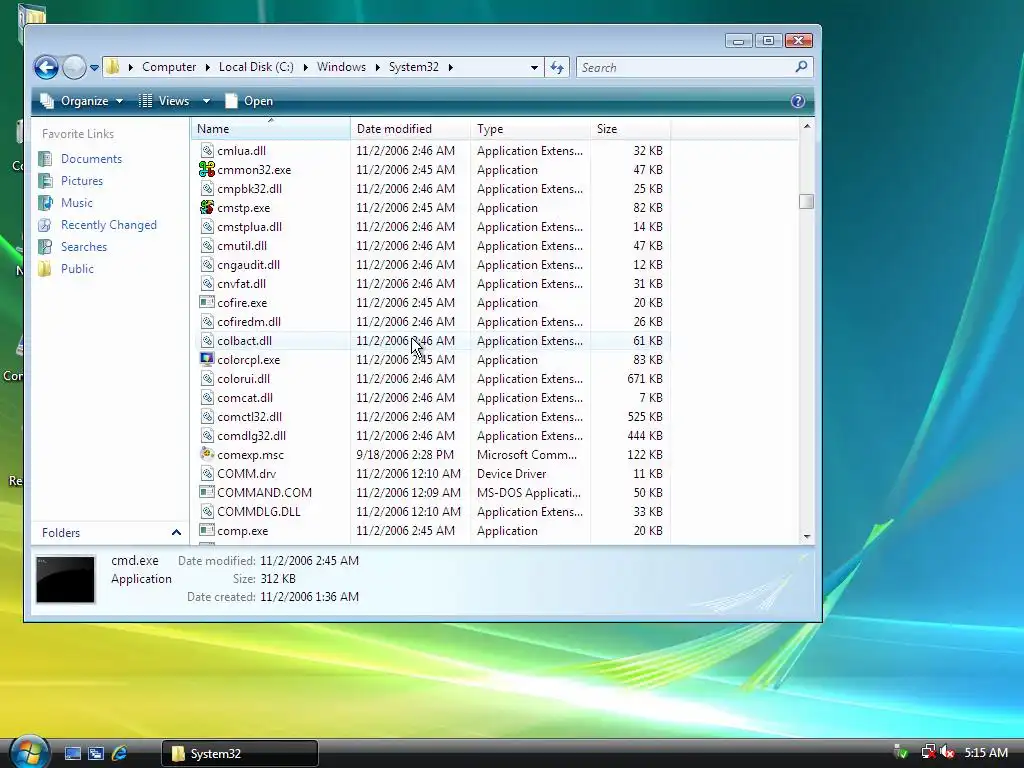Sort by the Type column header
1024x768 pixels.
point(530,129)
